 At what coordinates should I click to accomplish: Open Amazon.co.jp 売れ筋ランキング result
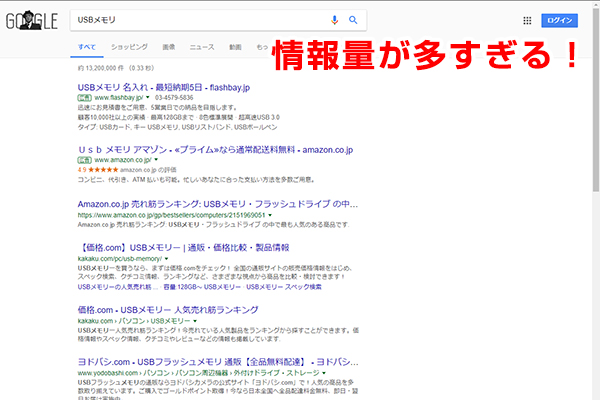pos(218,204)
